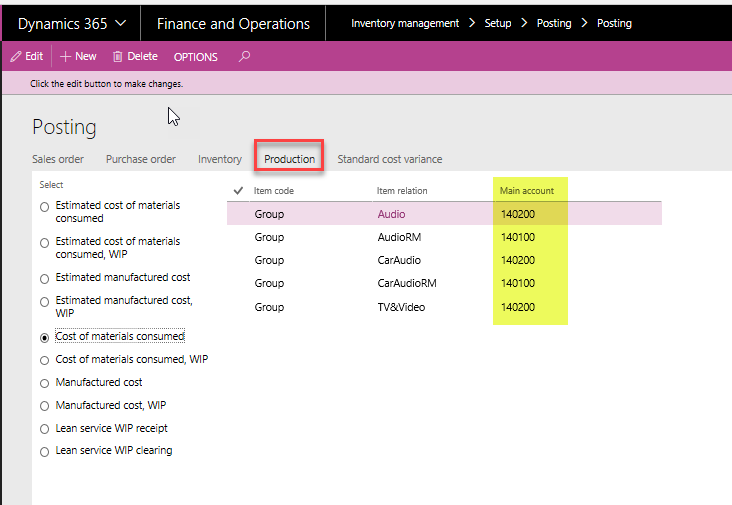Viewport: 732px width, 505px height.
Task: Click Inventory management in the breadcrumb
Action: tap(405, 23)
